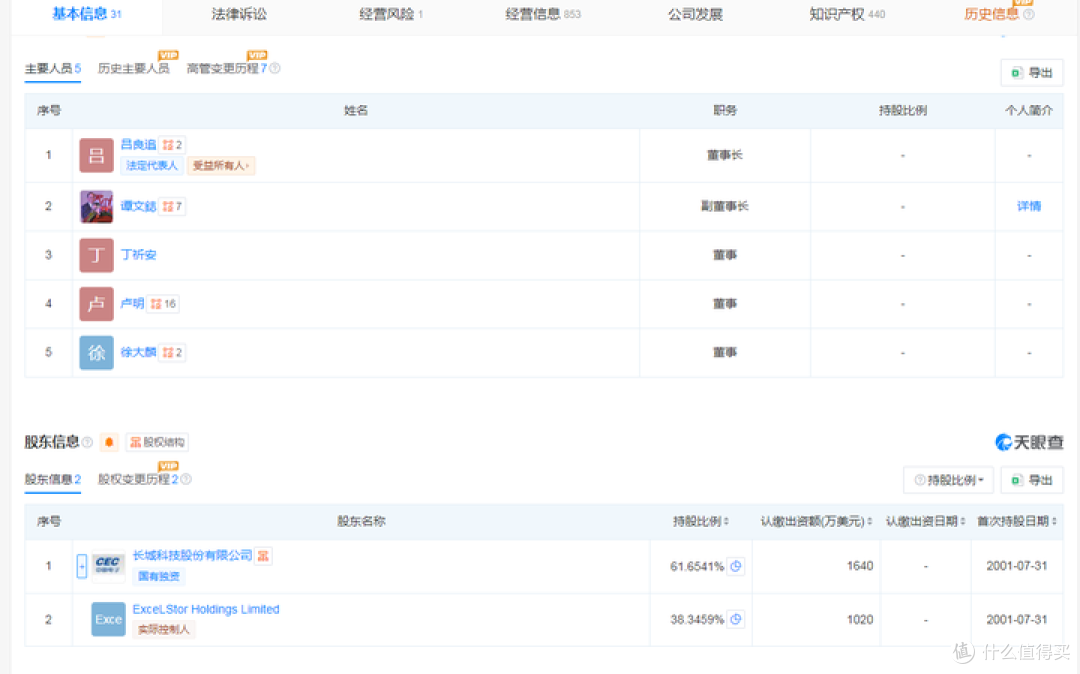This screenshot has width=1080, height=674.
Task: Open the 经营风险 tab
Action: click(391, 14)
